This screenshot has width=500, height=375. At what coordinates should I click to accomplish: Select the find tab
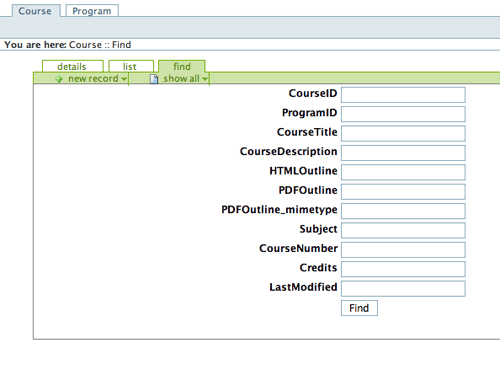[182, 66]
